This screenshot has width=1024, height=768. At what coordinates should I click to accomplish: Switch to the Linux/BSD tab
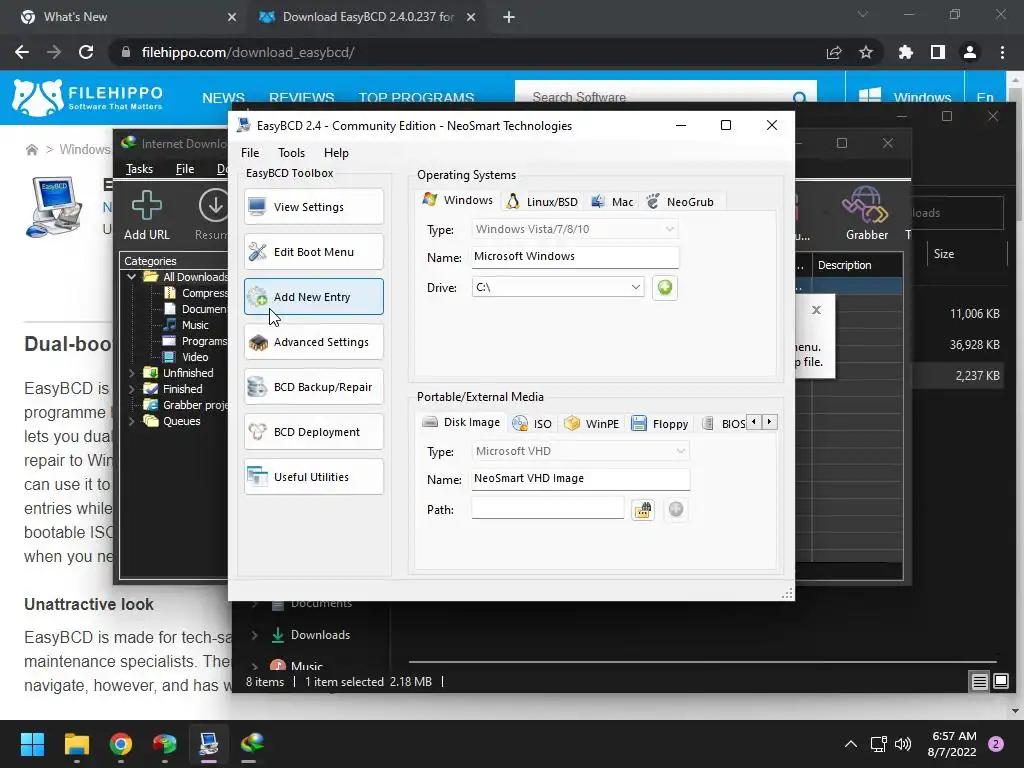pos(543,202)
